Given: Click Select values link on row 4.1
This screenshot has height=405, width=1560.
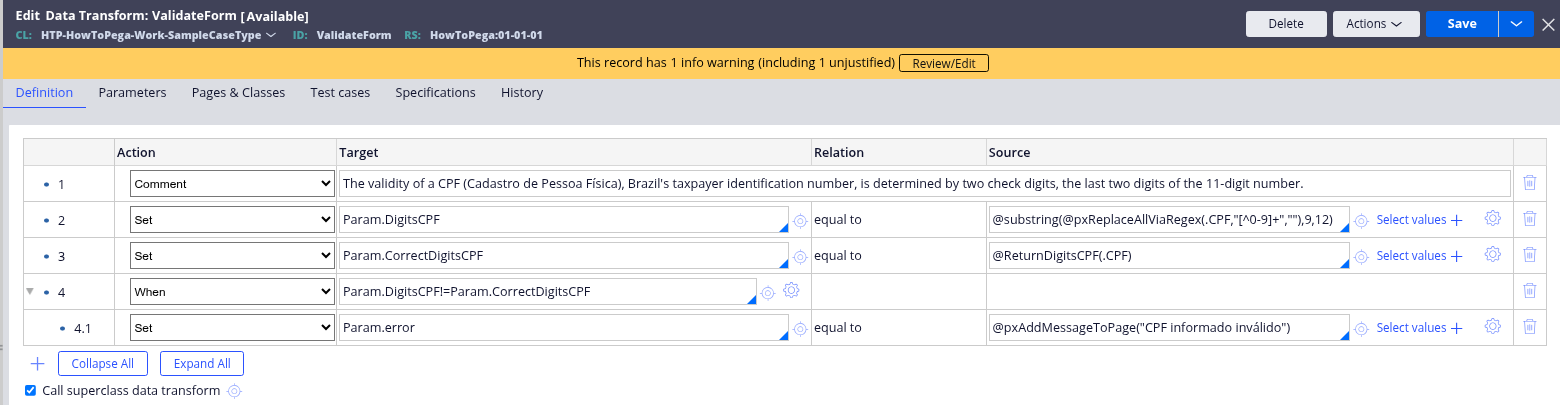Looking at the screenshot, I should point(1420,328).
